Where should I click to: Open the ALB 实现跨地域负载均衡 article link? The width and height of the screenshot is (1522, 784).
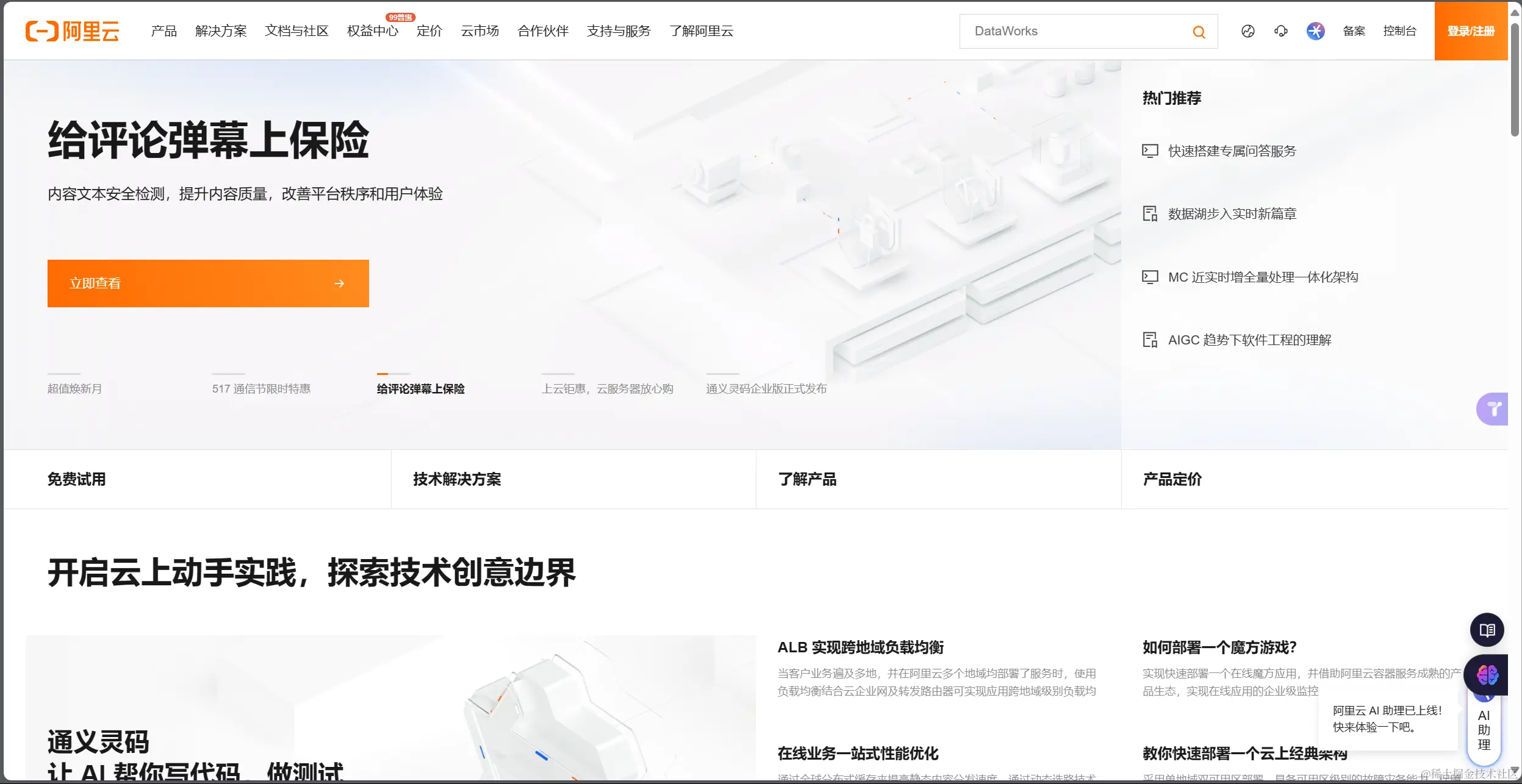[x=860, y=647]
